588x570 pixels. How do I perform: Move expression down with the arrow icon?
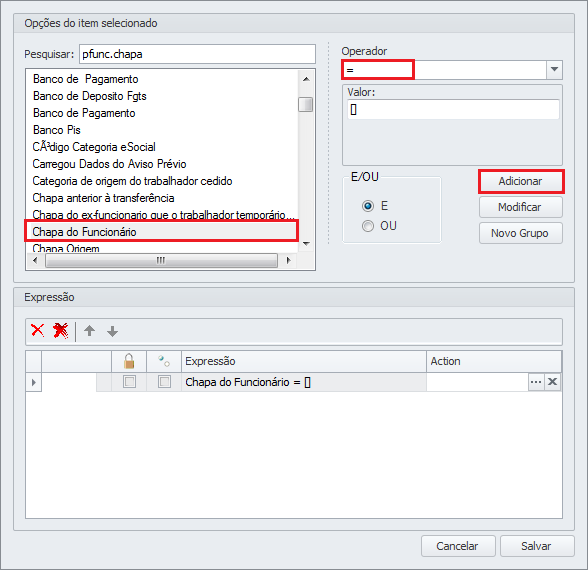click(x=112, y=331)
